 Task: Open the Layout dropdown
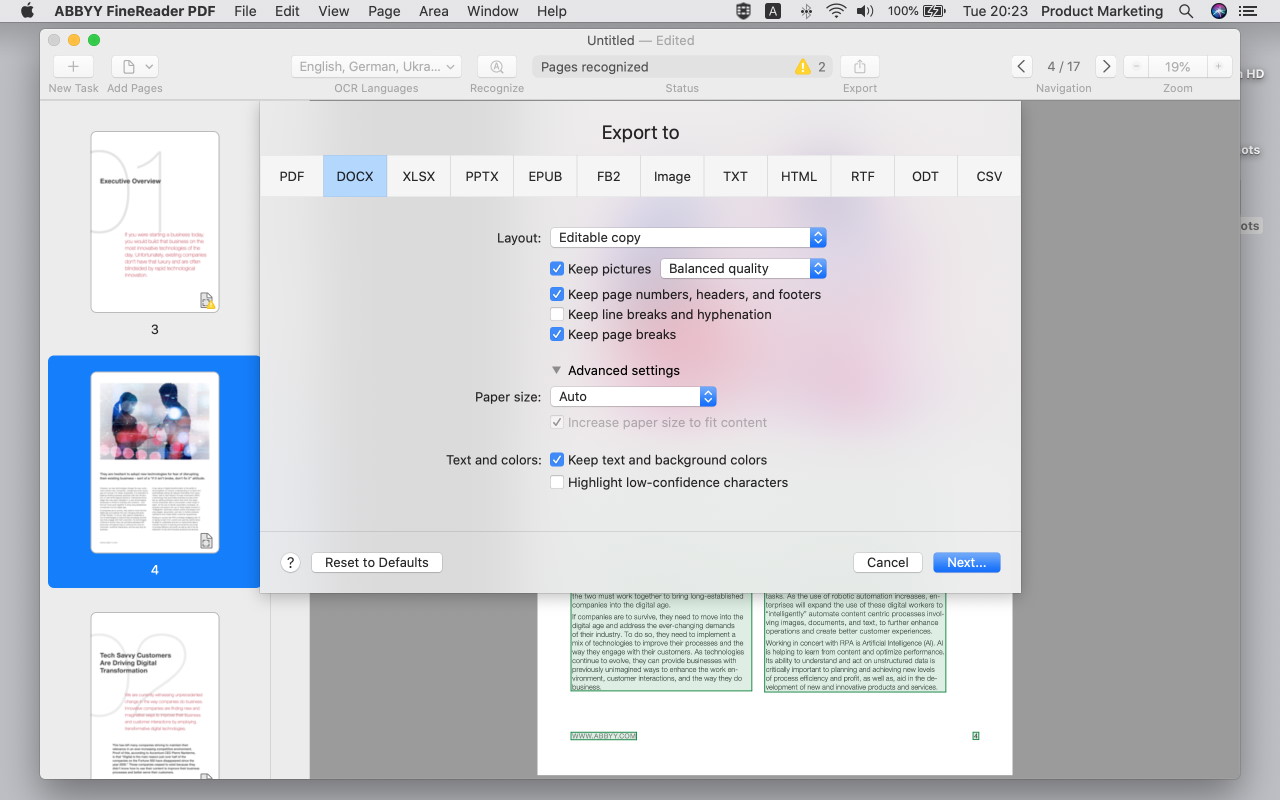pyautogui.click(x=688, y=237)
